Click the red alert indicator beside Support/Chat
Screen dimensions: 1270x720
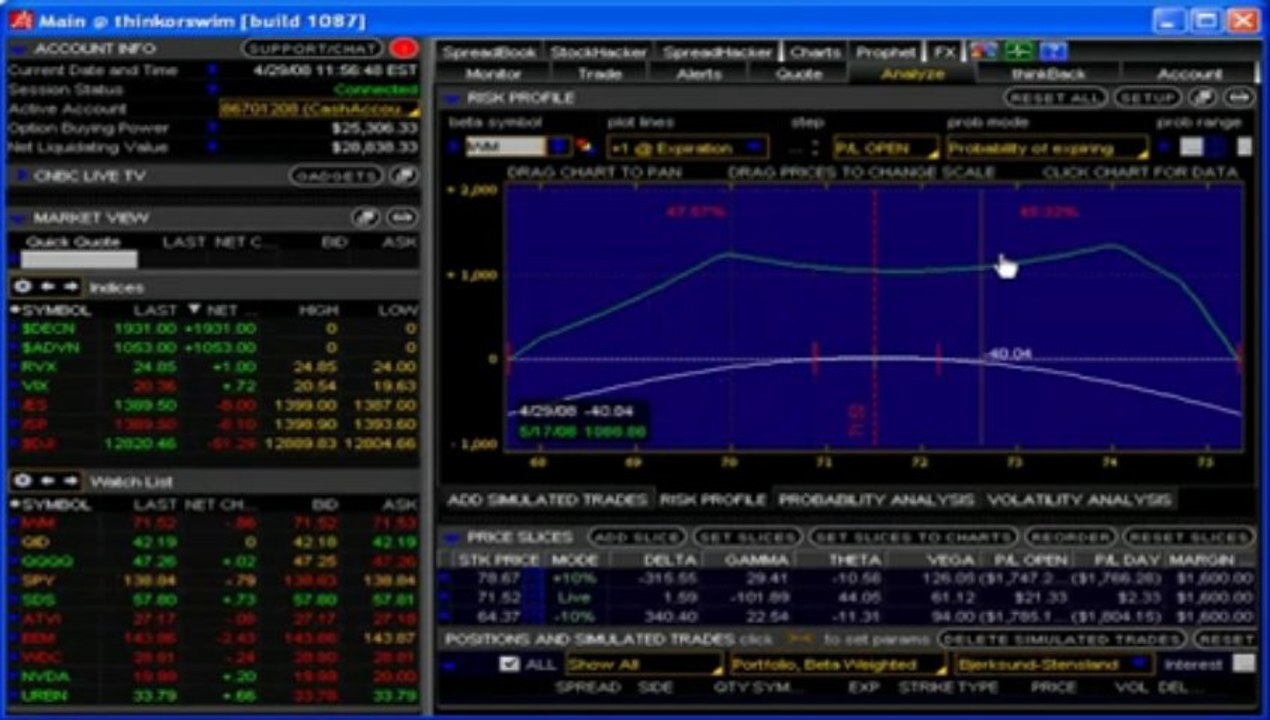(x=404, y=48)
